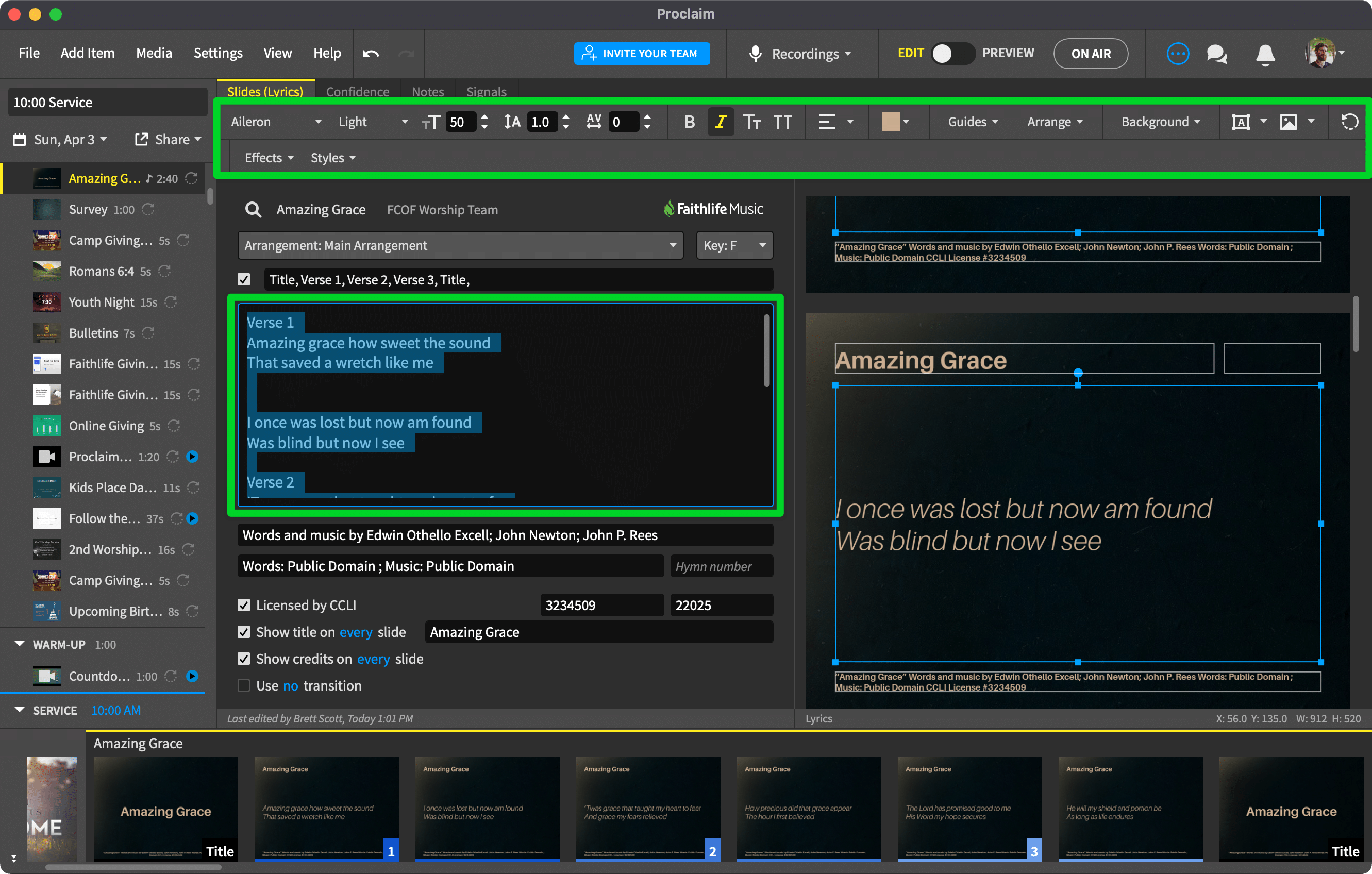Open the text color swatch

tap(891, 122)
